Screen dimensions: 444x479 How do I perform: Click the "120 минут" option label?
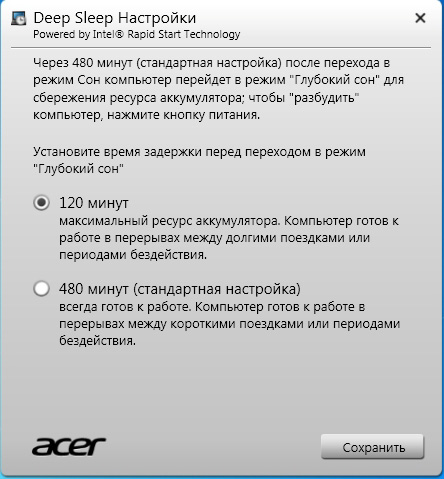click(94, 203)
